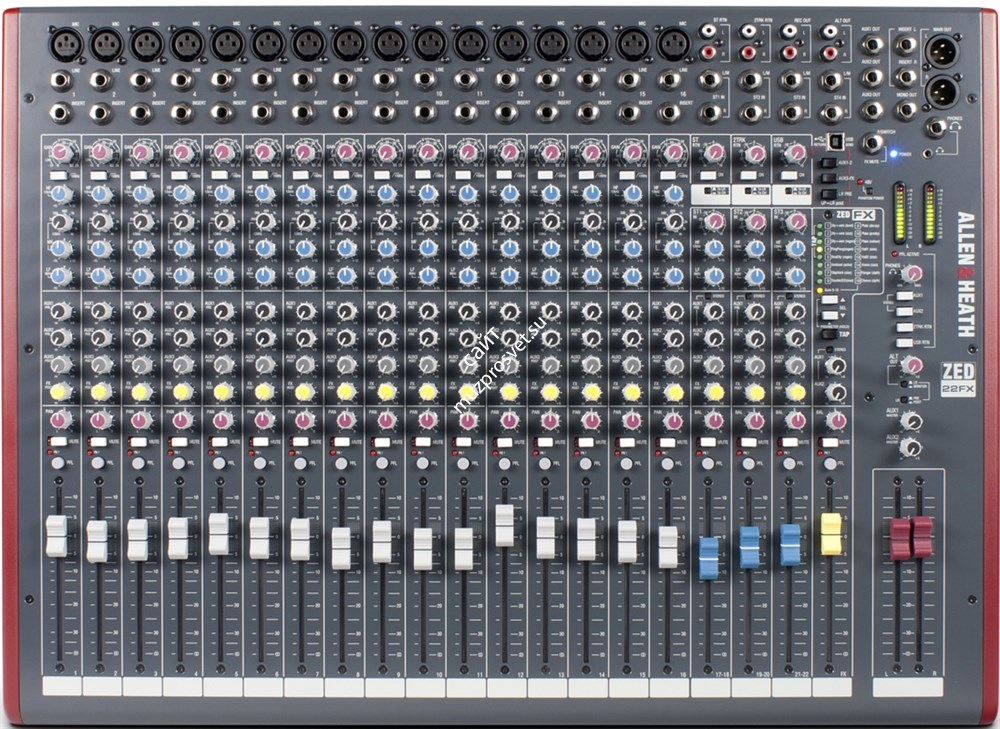Select the channel 8 INSERT jack
Image resolution: width=1000 pixels, height=729 pixels.
[x=343, y=113]
